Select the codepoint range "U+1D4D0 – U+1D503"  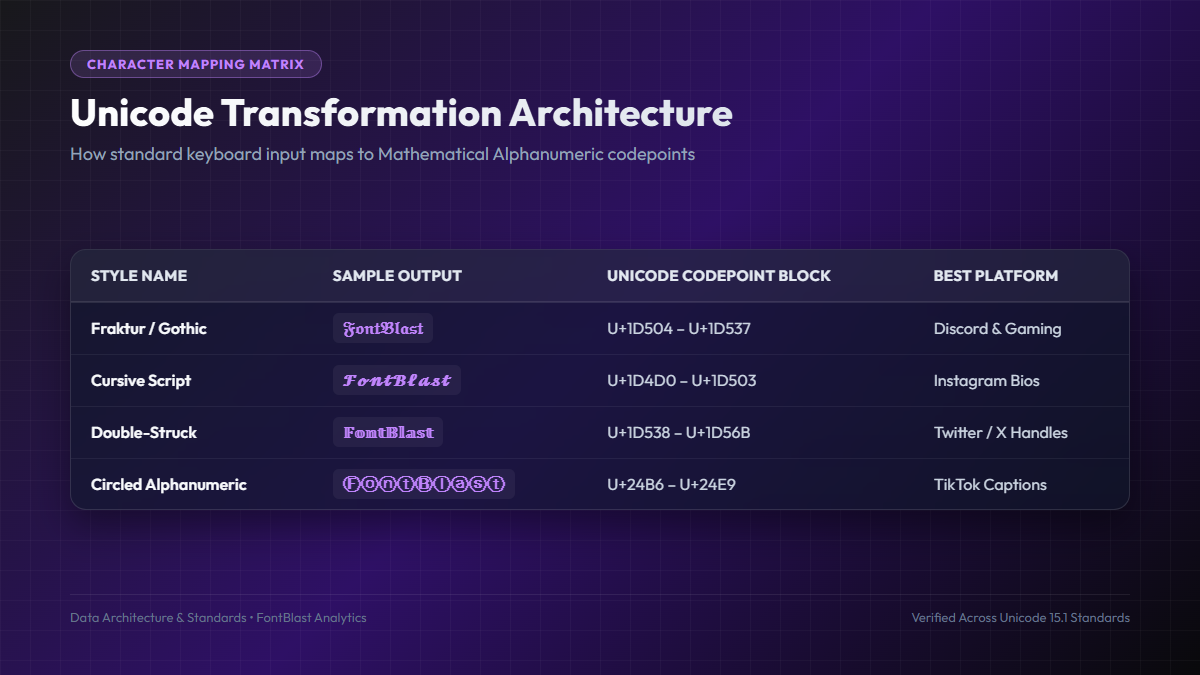point(682,380)
